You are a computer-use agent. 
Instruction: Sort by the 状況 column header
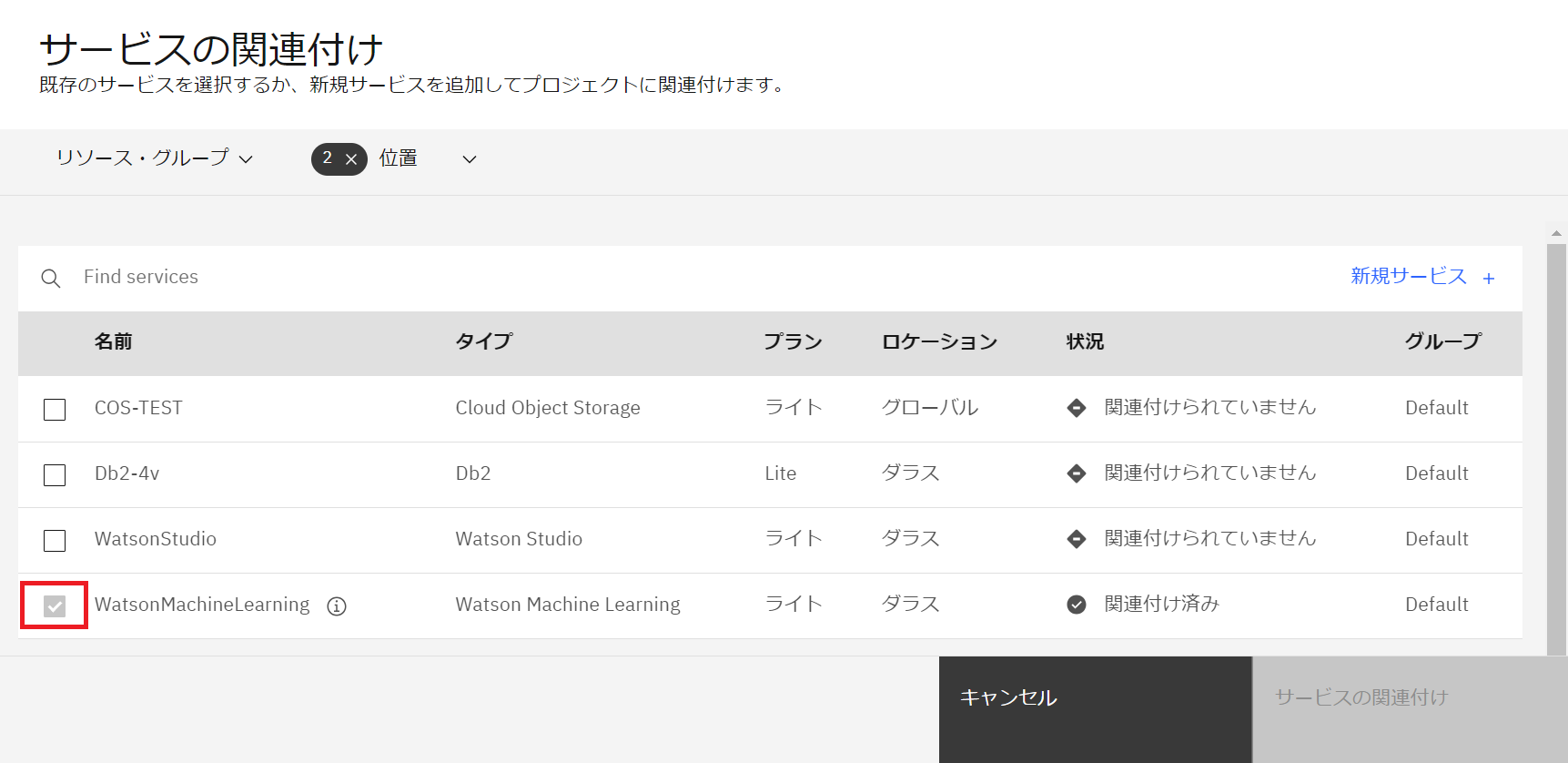pos(1085,341)
